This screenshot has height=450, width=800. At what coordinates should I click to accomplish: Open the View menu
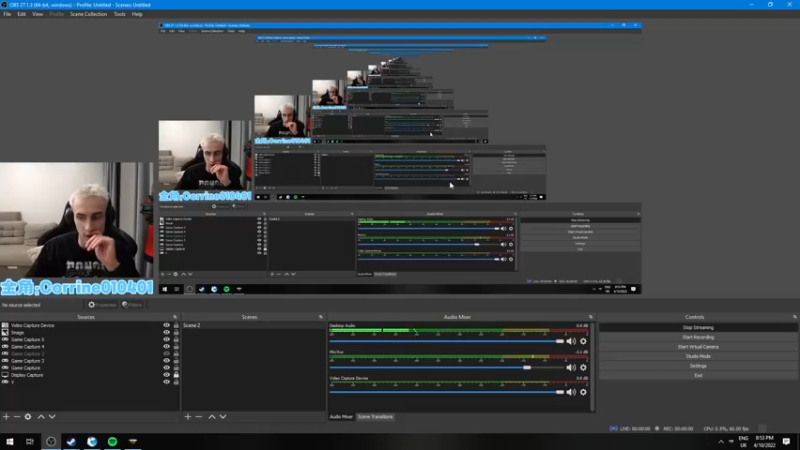click(38, 14)
